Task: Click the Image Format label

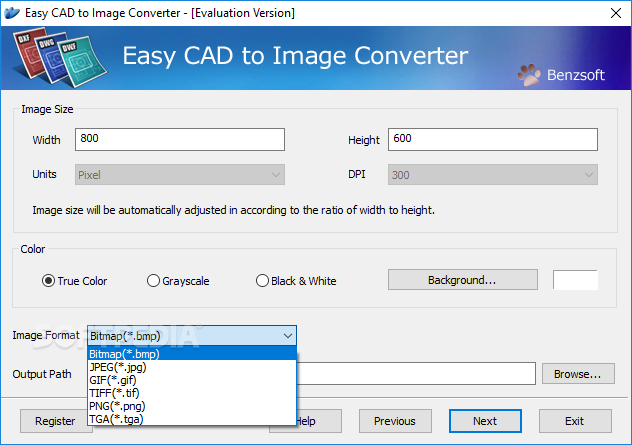Action: pos(46,335)
